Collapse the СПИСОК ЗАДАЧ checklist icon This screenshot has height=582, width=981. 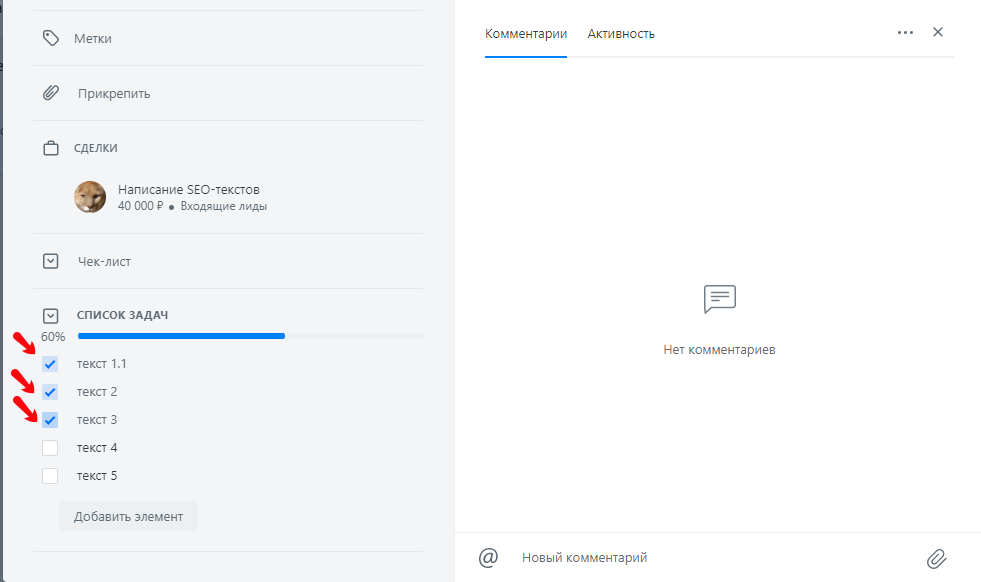(x=51, y=315)
